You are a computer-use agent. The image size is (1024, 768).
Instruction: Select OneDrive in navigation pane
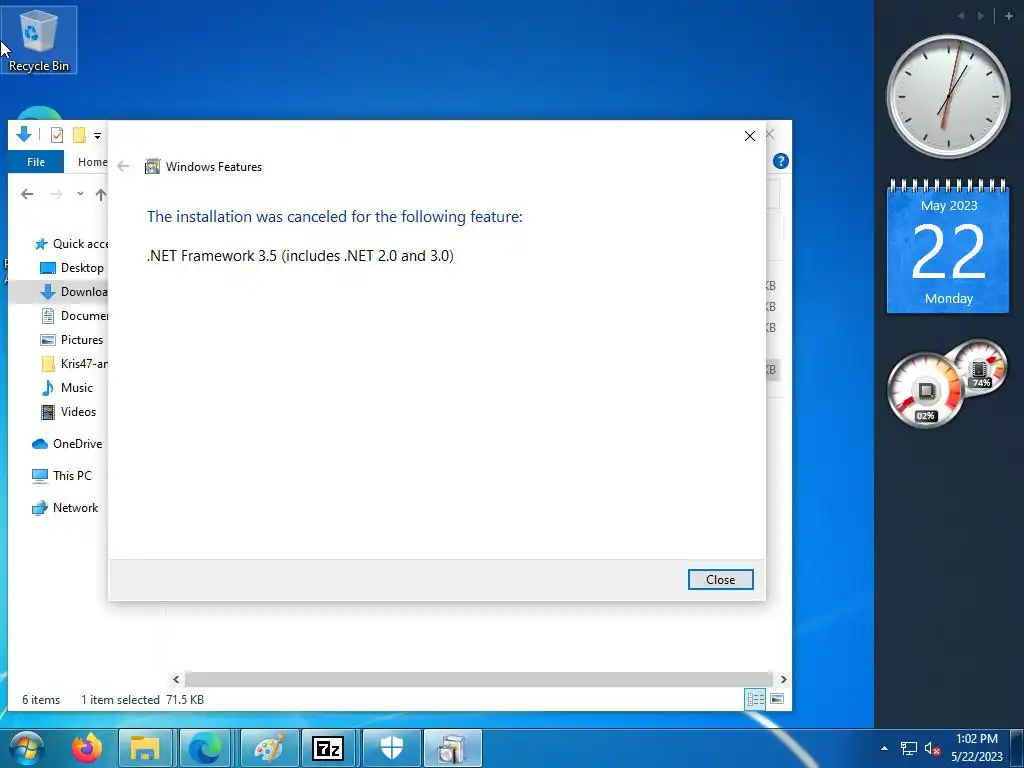pyautogui.click(x=67, y=444)
